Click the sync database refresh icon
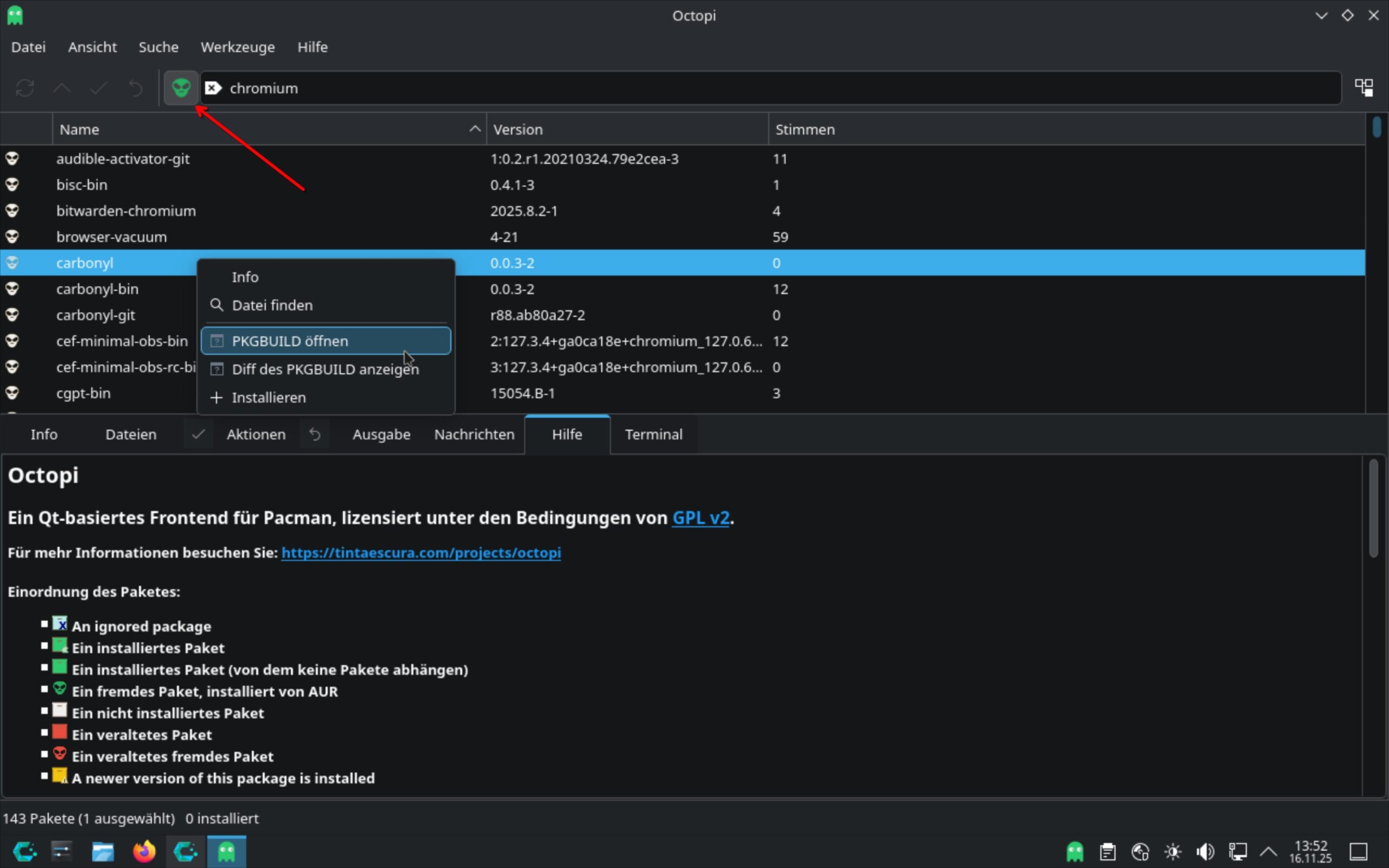The image size is (1389, 868). [24, 88]
